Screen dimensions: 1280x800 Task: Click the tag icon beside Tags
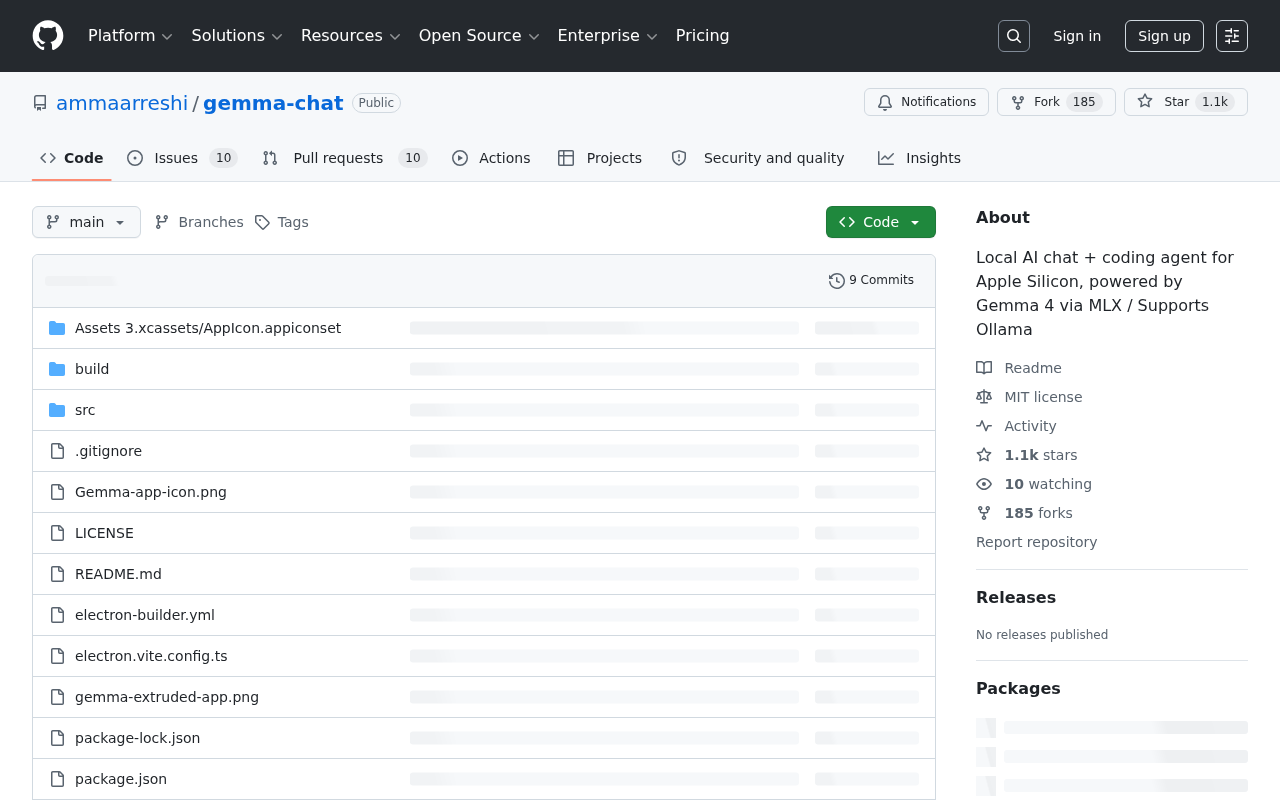click(x=262, y=222)
